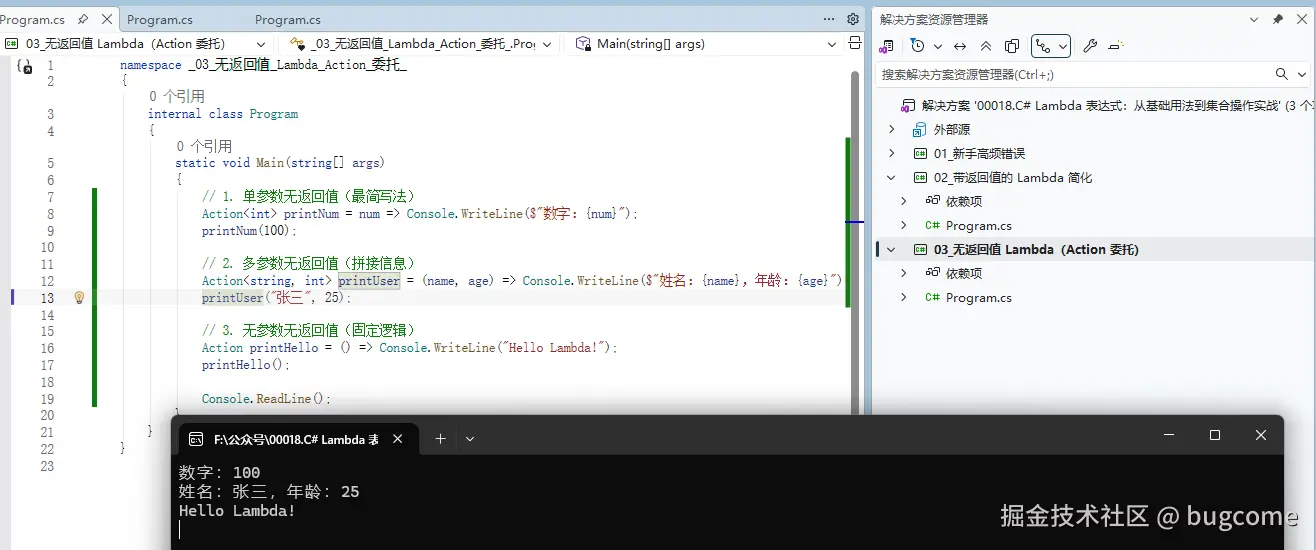Image resolution: width=1316 pixels, height=550 pixels.
Task: Click the printNum(100) call on line 9
Action: [250, 231]
